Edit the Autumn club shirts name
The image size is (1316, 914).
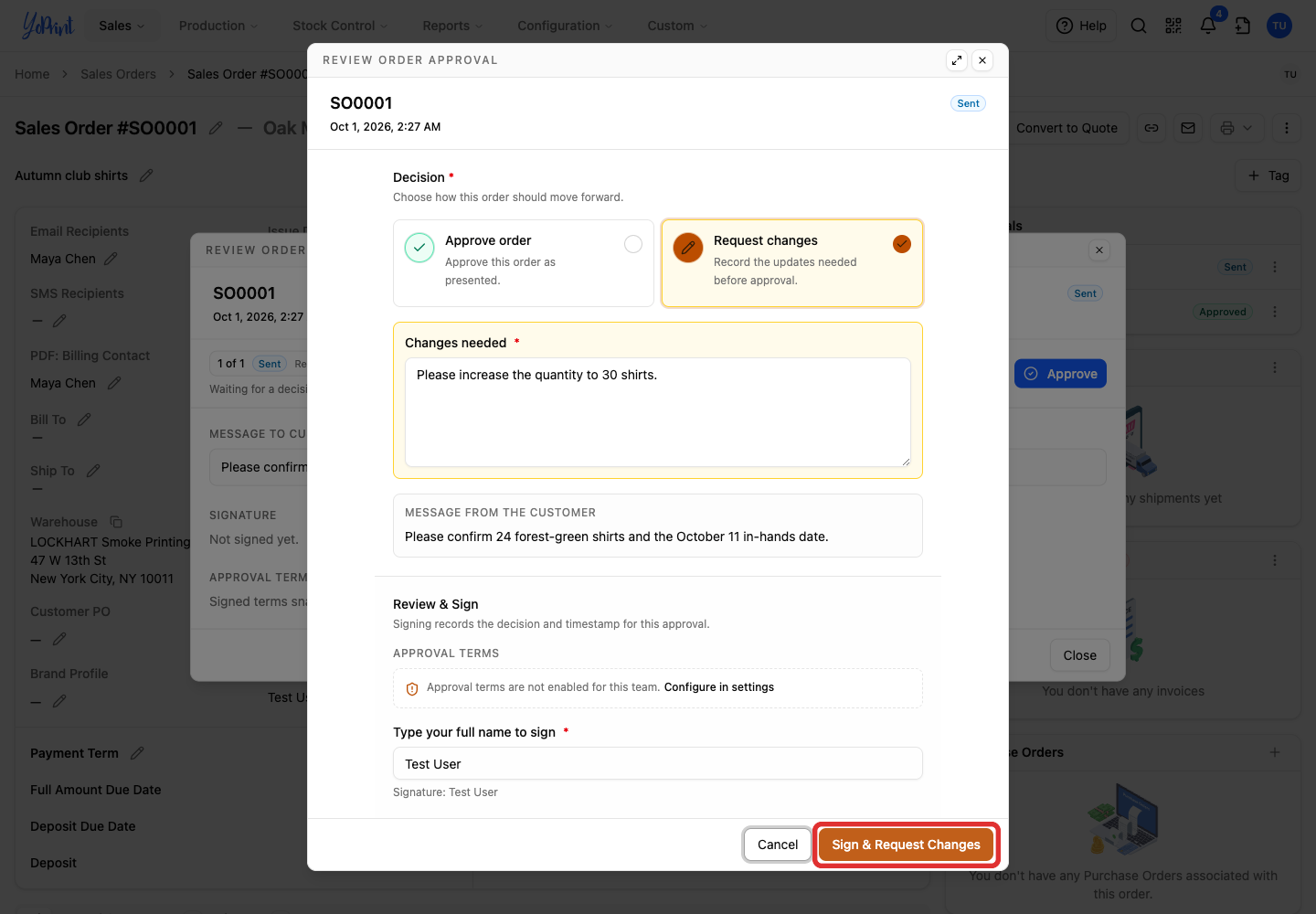pos(146,175)
